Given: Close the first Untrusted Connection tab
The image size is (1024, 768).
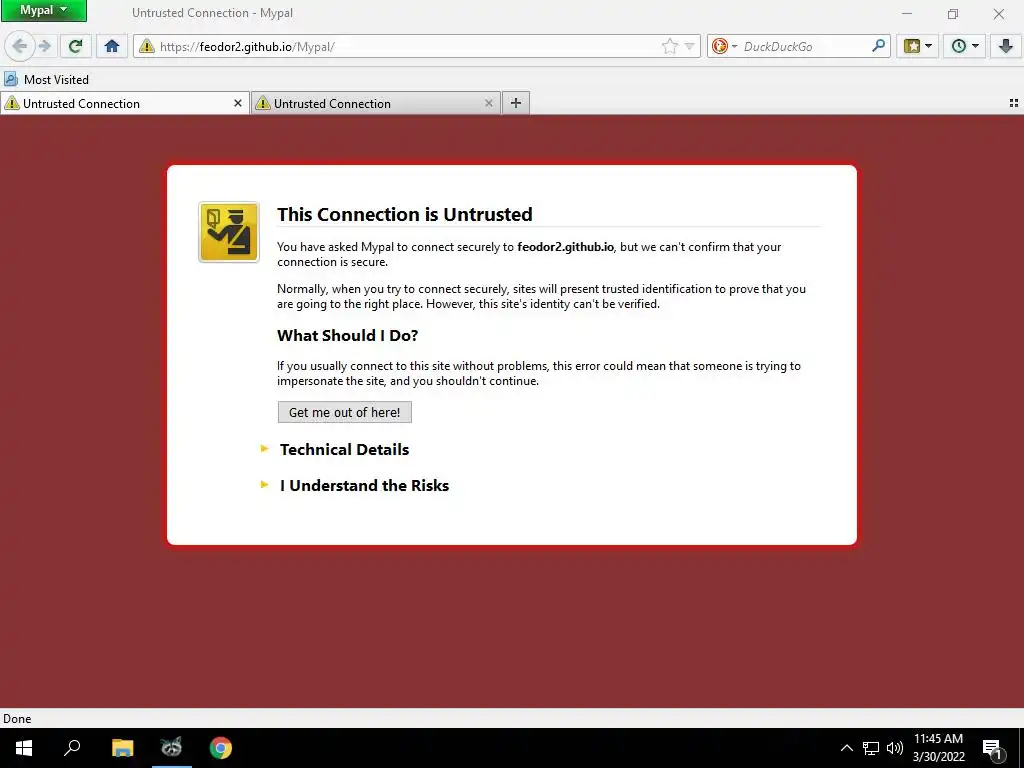Looking at the screenshot, I should point(238,103).
